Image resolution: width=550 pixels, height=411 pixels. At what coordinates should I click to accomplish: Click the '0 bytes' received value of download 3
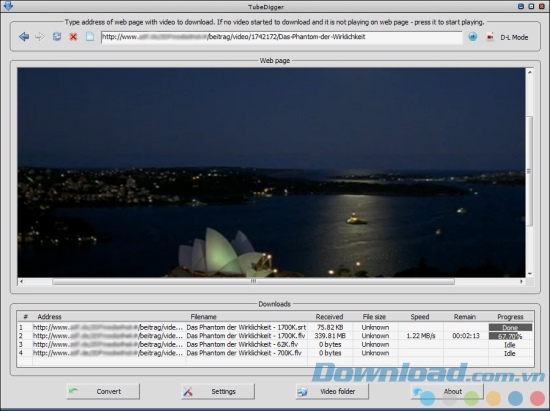click(x=330, y=344)
